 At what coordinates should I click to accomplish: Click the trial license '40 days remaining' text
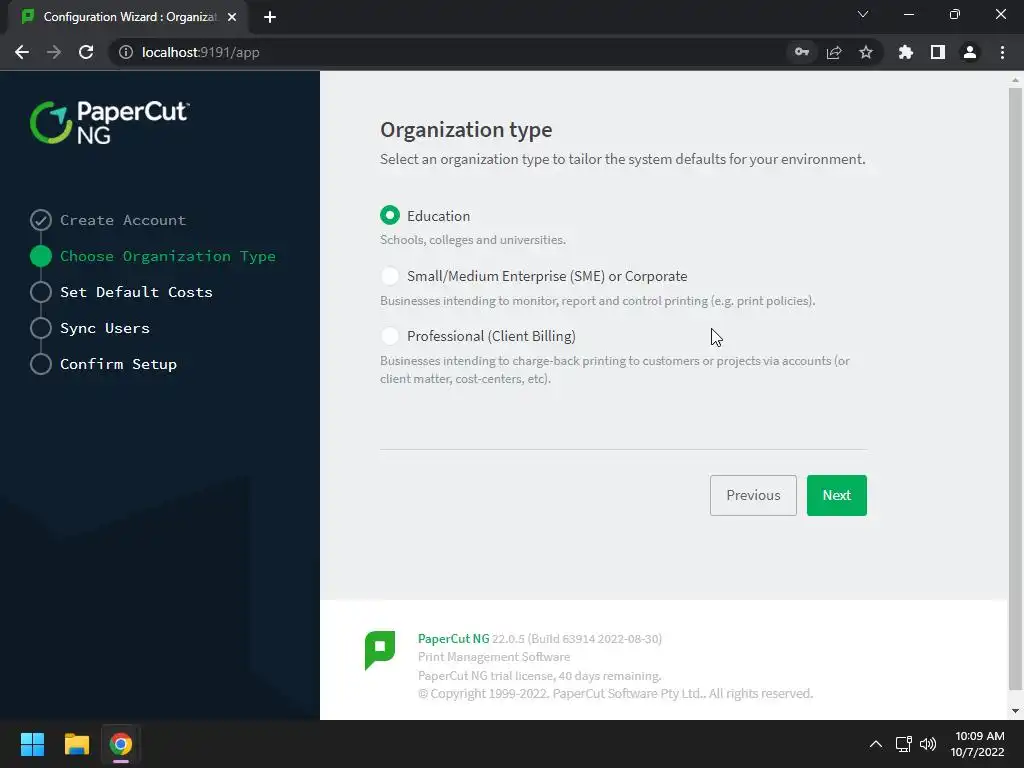(x=539, y=675)
